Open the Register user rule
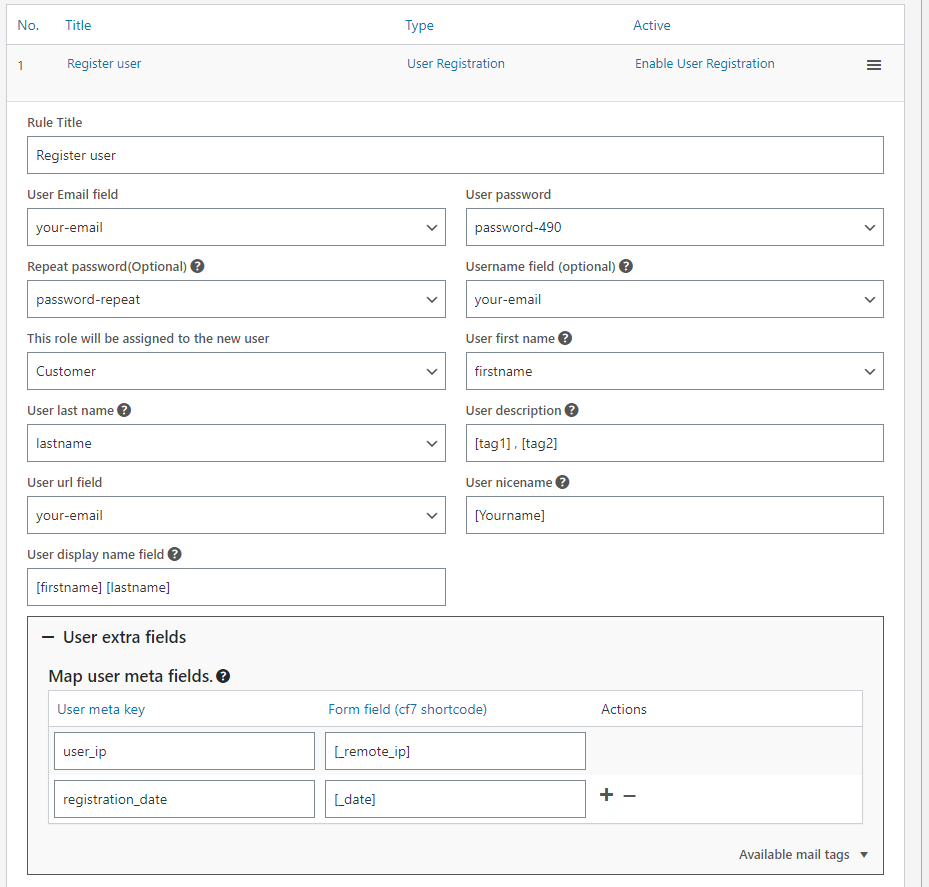 click(x=103, y=63)
